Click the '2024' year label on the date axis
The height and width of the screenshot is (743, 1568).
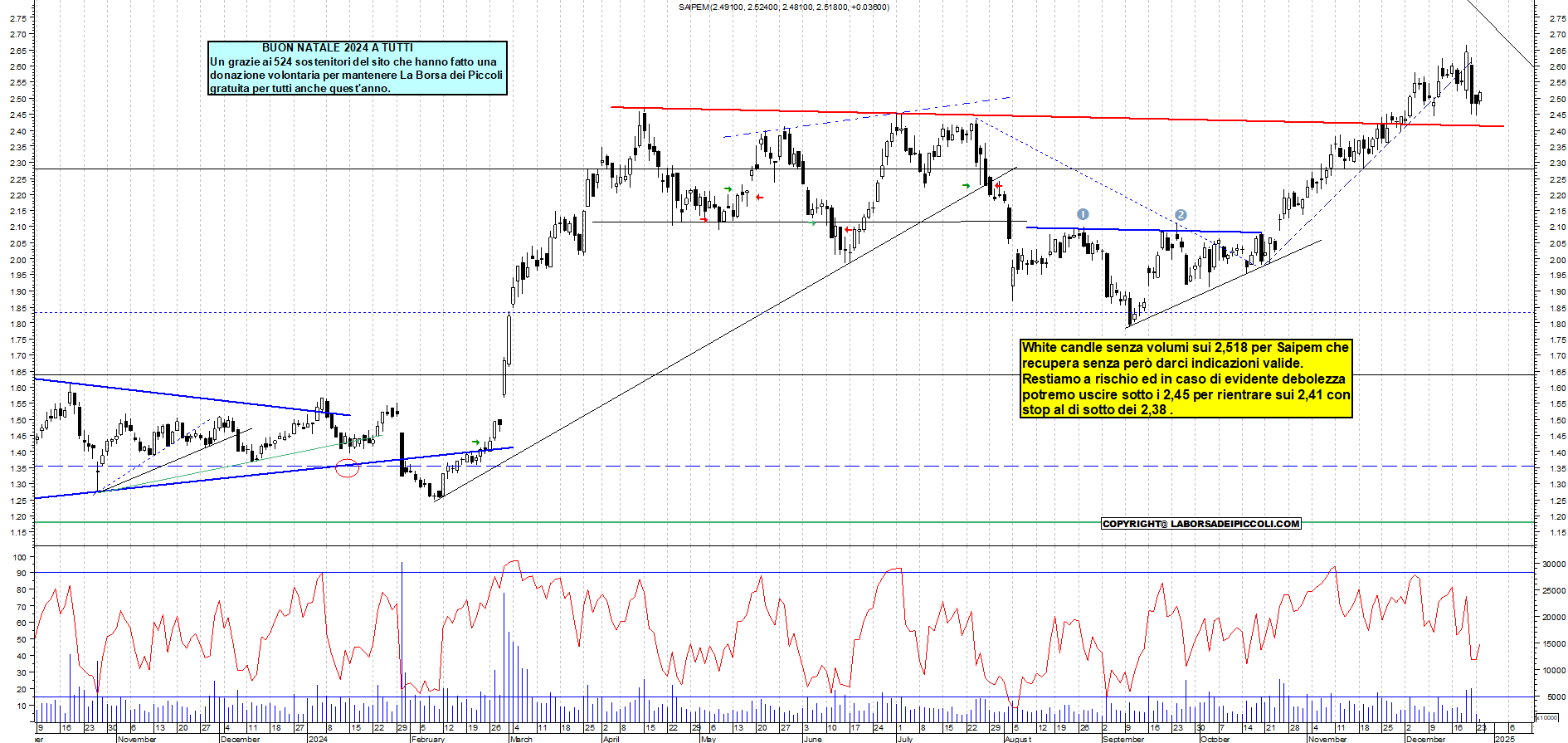click(317, 739)
